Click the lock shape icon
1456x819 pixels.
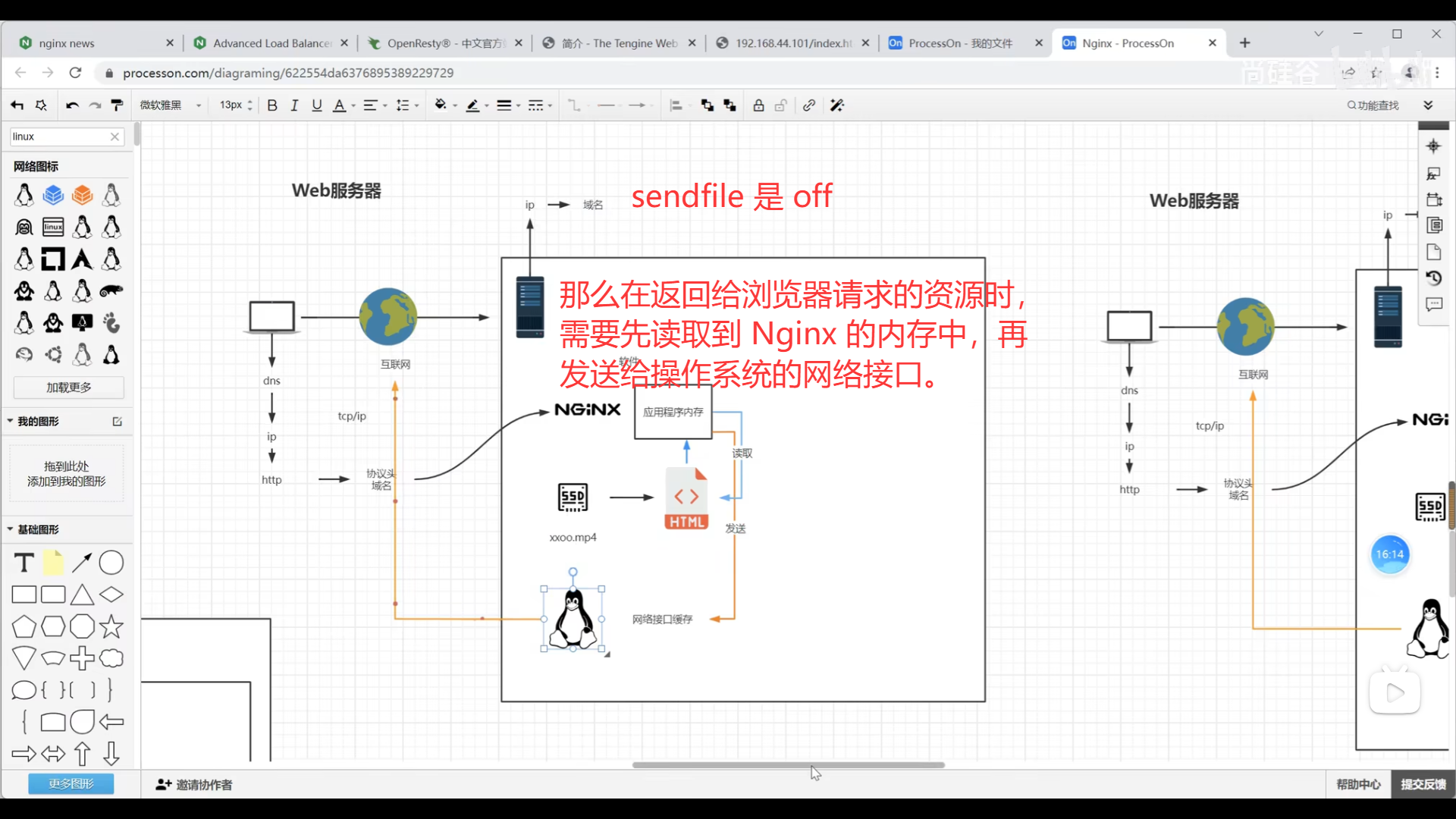[x=758, y=105]
